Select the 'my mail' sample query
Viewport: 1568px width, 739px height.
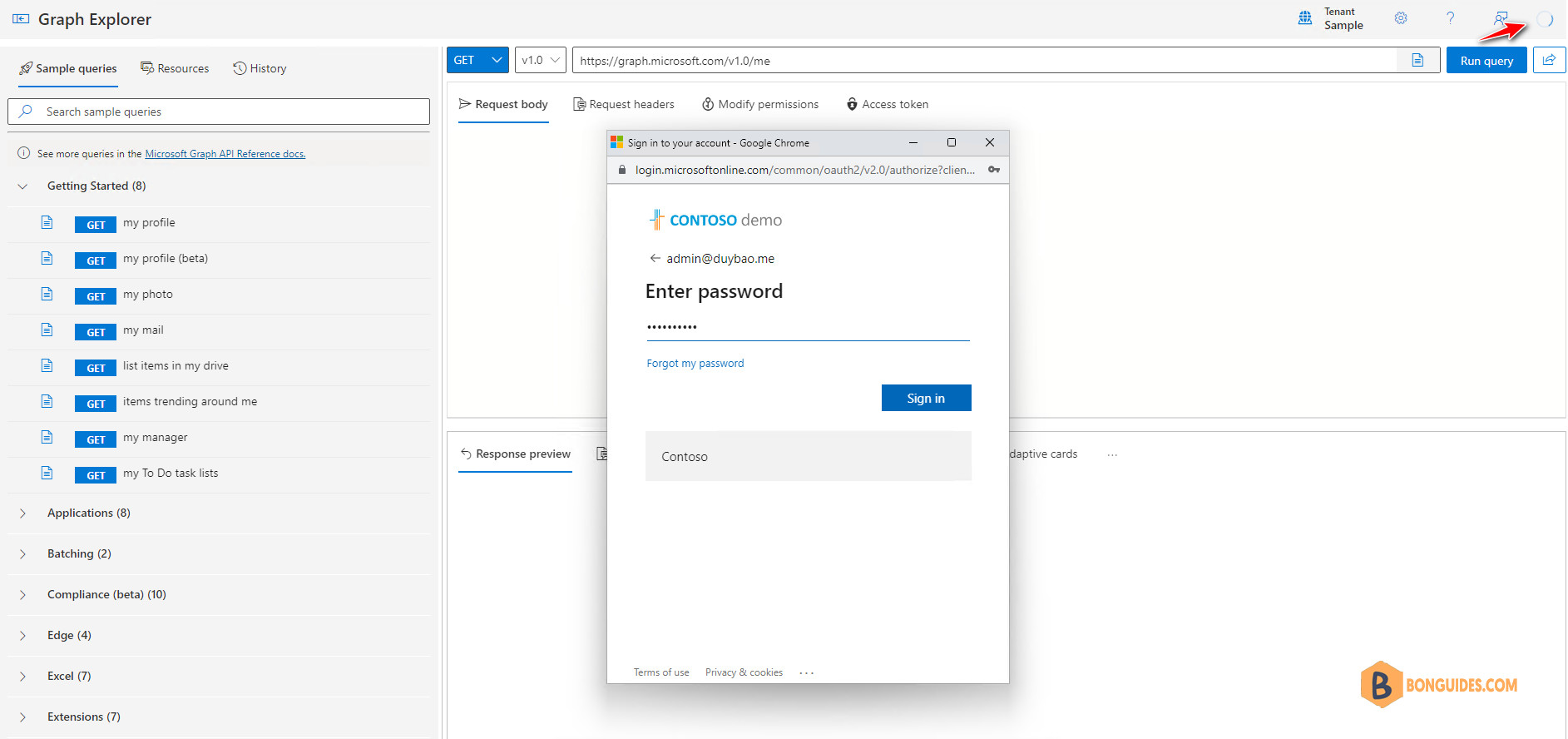click(x=143, y=330)
